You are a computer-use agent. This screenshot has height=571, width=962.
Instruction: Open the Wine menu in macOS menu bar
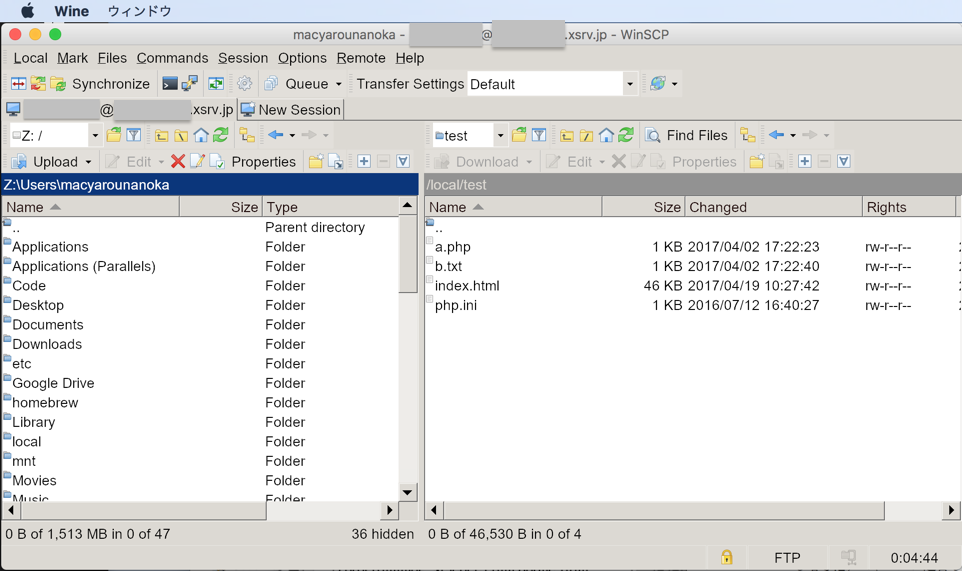71,11
